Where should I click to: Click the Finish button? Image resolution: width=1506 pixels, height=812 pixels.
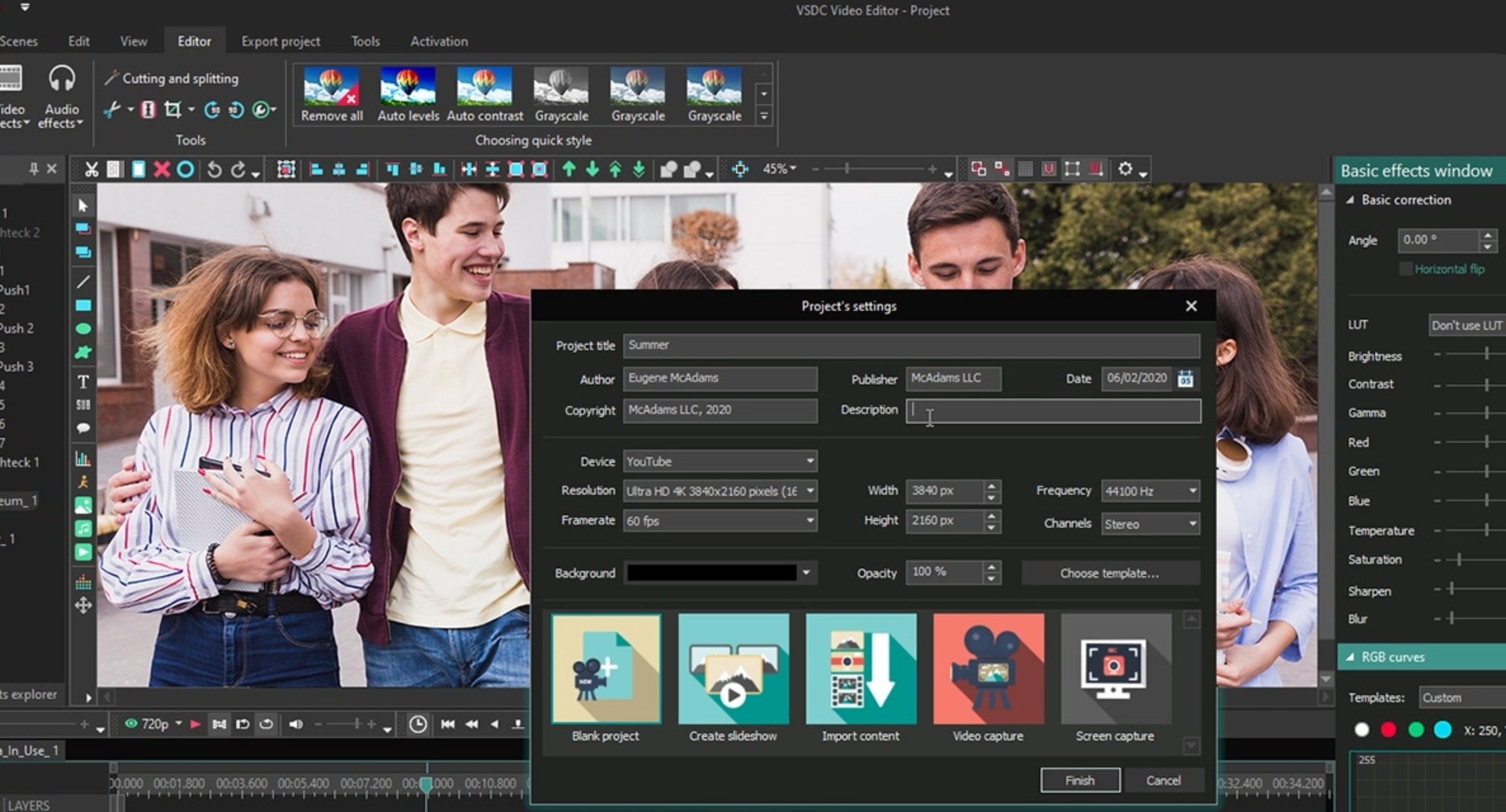coord(1080,780)
